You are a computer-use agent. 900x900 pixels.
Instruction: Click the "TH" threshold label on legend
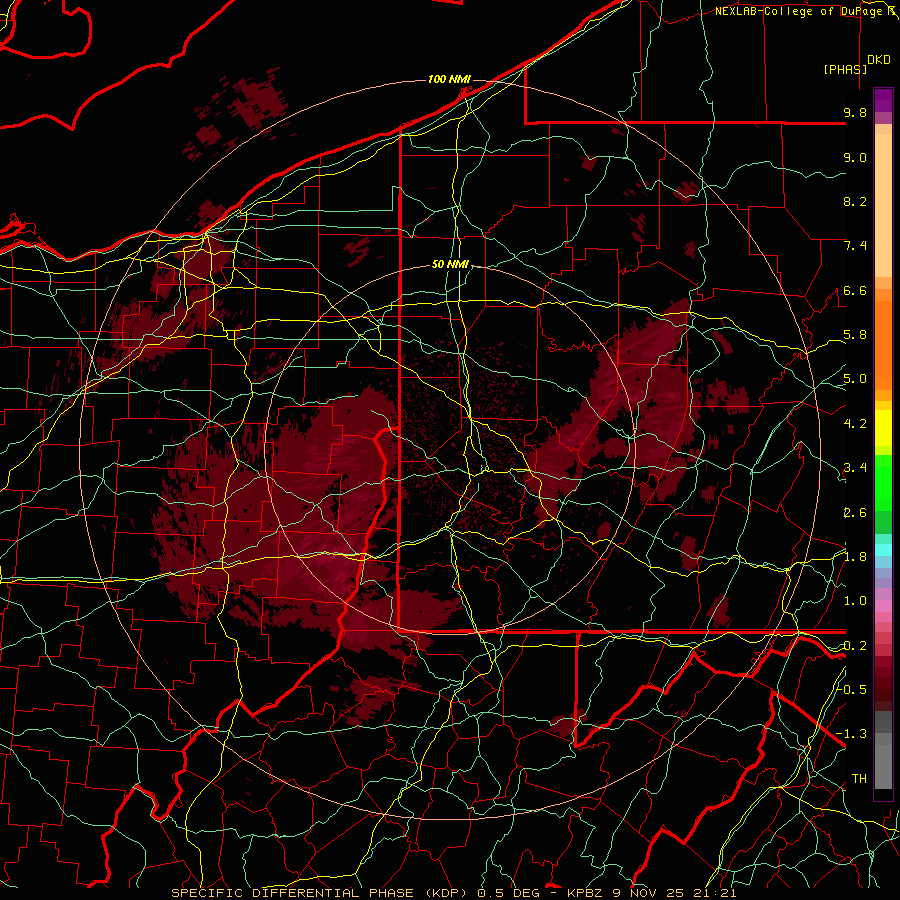coord(859,778)
